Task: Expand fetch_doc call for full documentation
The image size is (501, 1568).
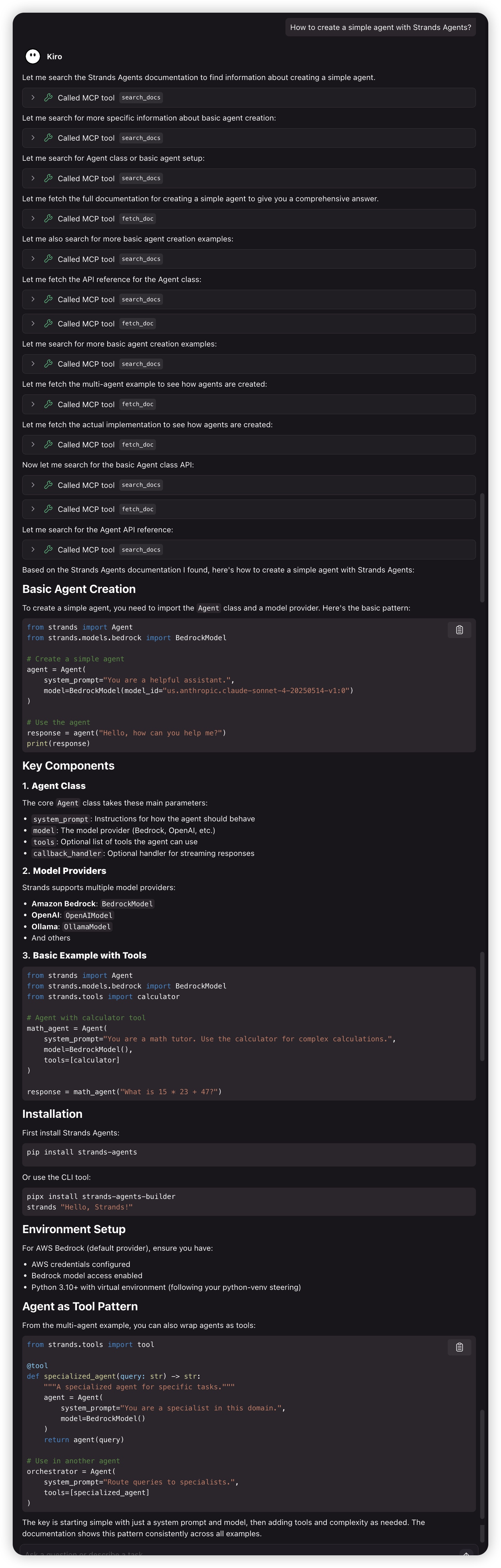Action: (x=33, y=219)
